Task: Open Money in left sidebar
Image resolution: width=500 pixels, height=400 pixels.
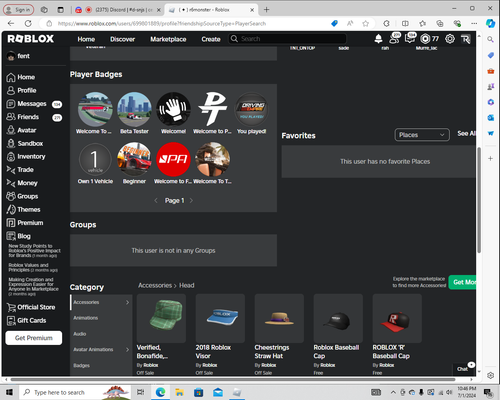Action: click(x=22, y=183)
